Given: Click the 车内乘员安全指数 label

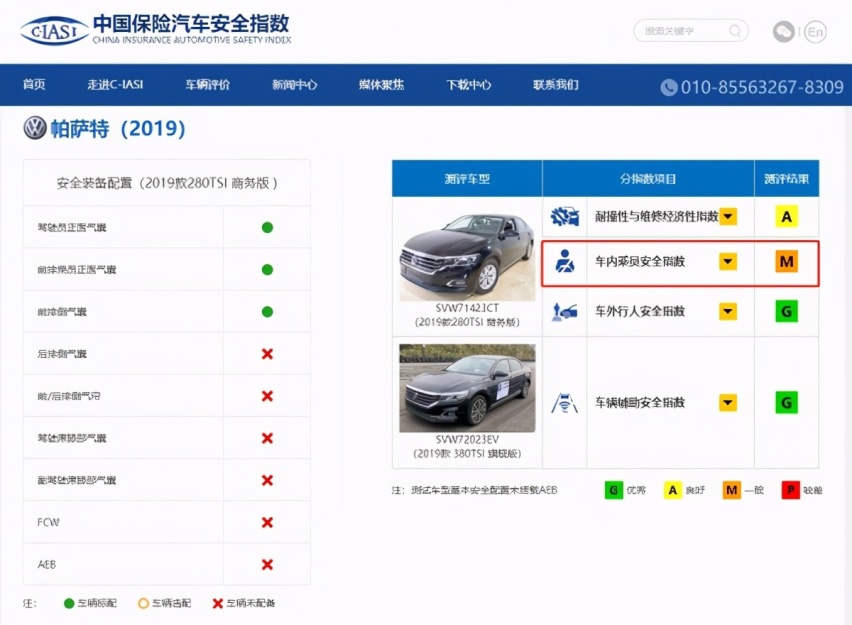Looking at the screenshot, I should click(x=640, y=261).
